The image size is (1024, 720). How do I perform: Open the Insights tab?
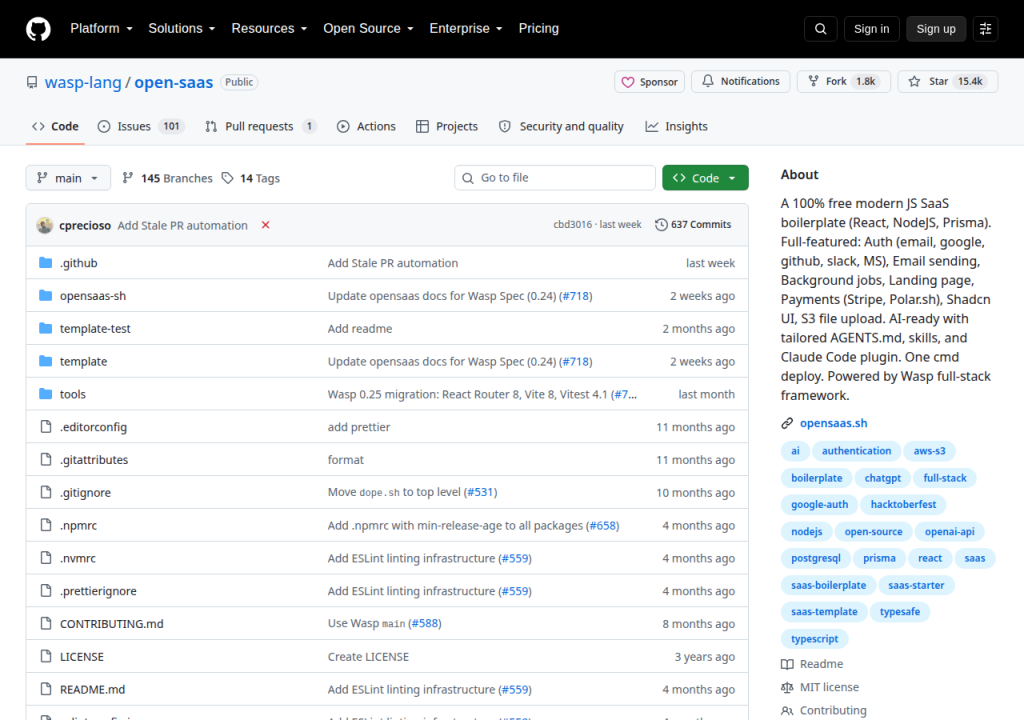(x=677, y=126)
